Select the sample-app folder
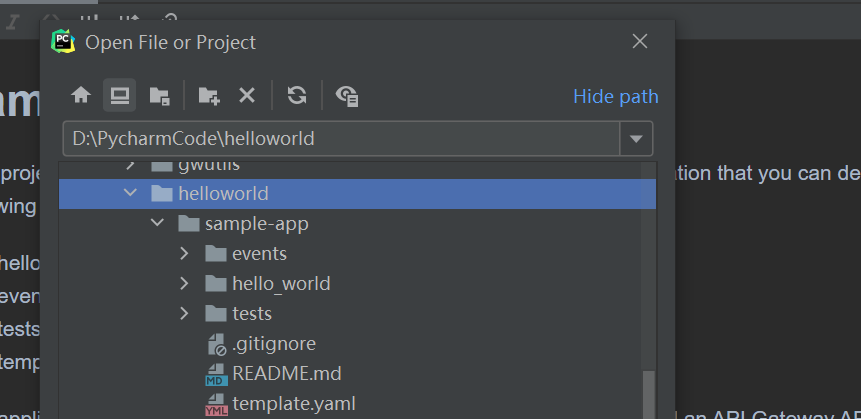 [x=256, y=224]
